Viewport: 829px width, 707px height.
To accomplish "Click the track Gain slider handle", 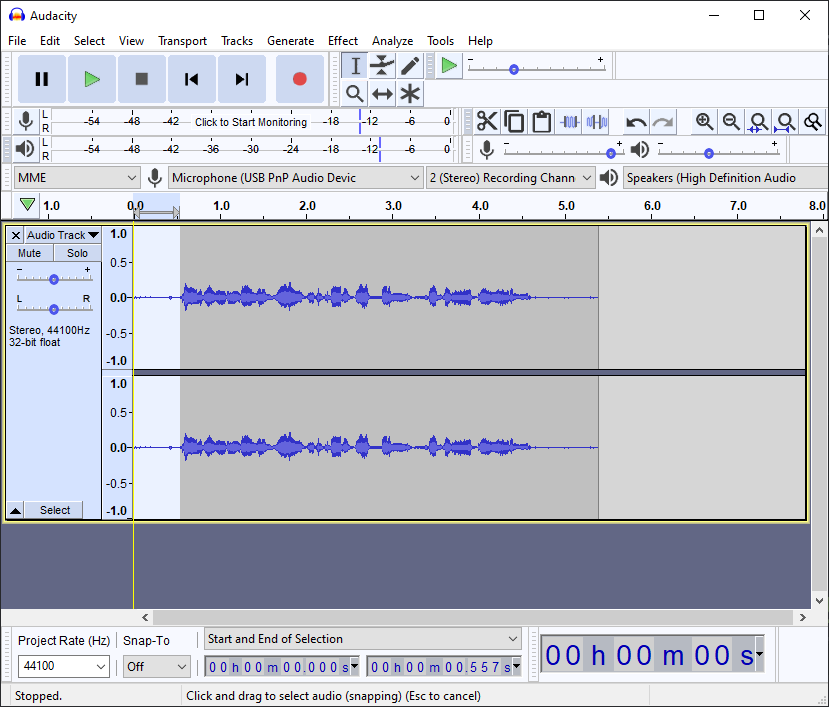I will coord(53,279).
